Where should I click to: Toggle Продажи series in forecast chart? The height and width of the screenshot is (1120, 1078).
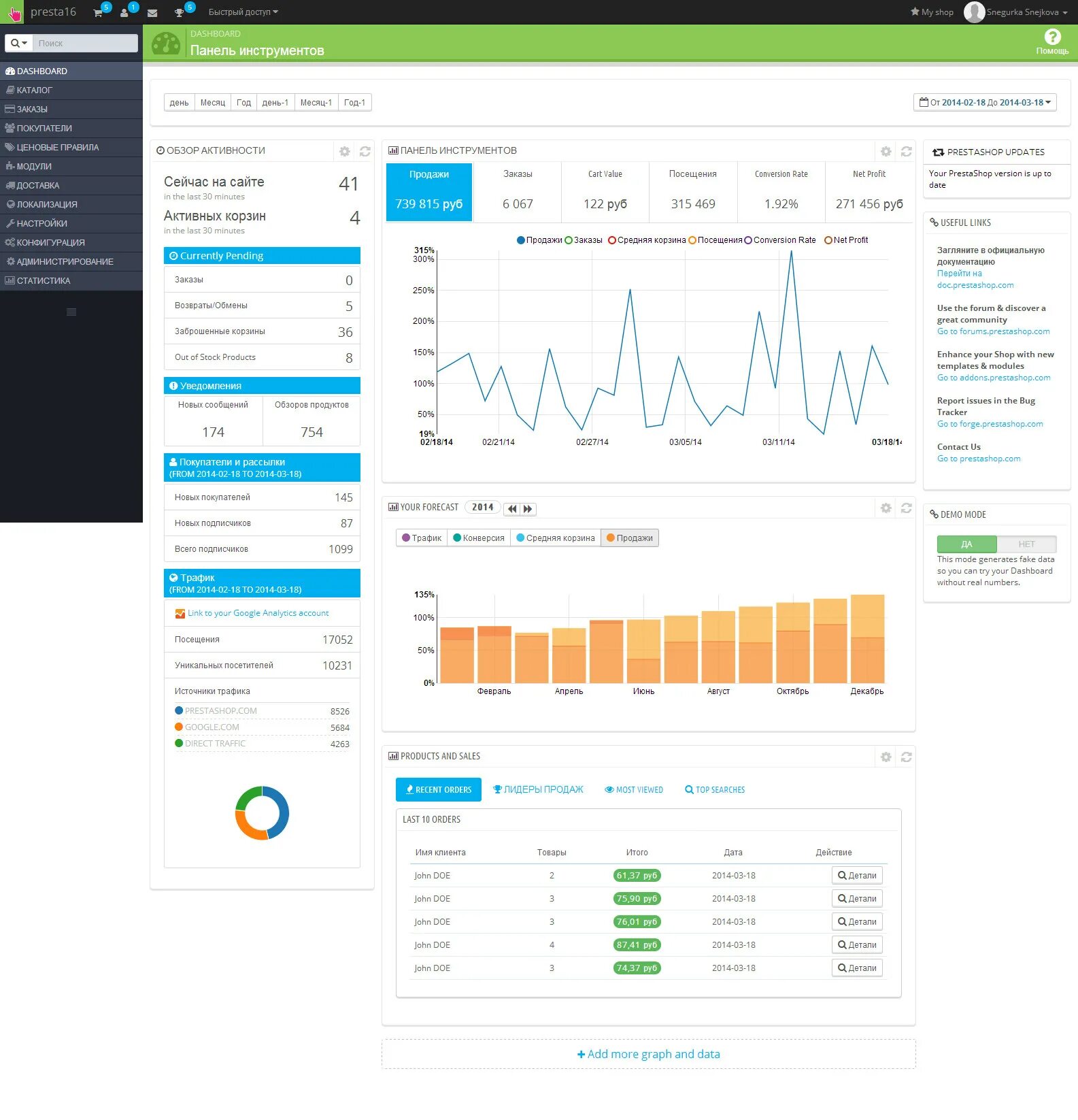[630, 538]
